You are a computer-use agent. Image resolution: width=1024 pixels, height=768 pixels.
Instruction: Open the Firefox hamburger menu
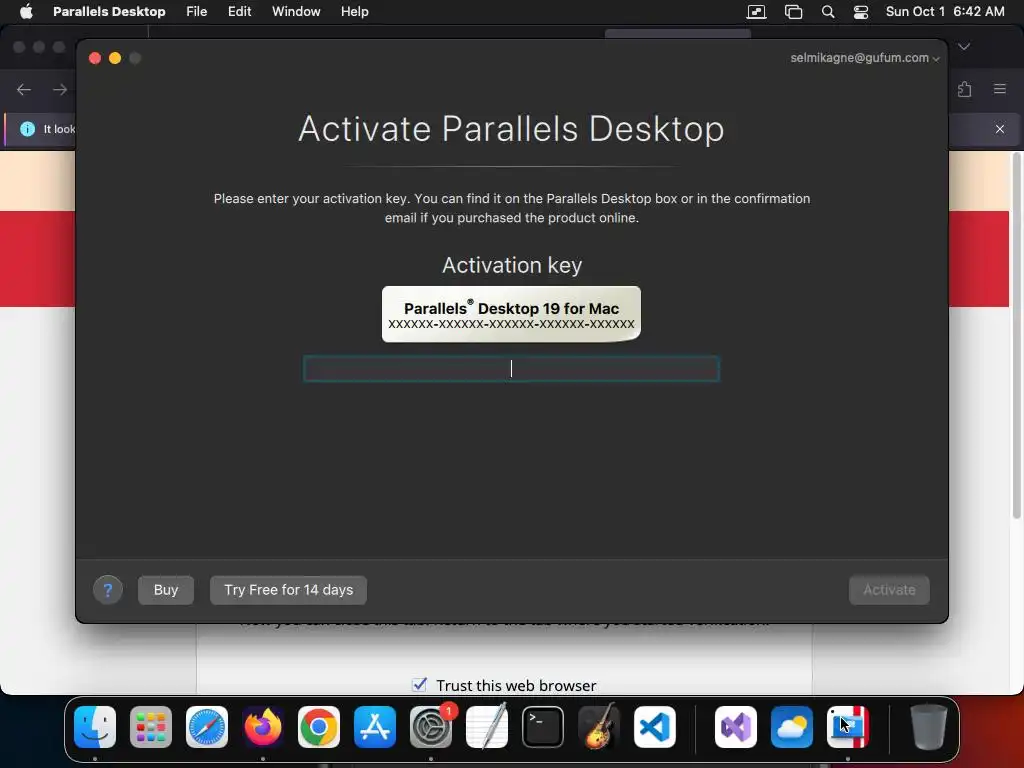[x=999, y=89]
